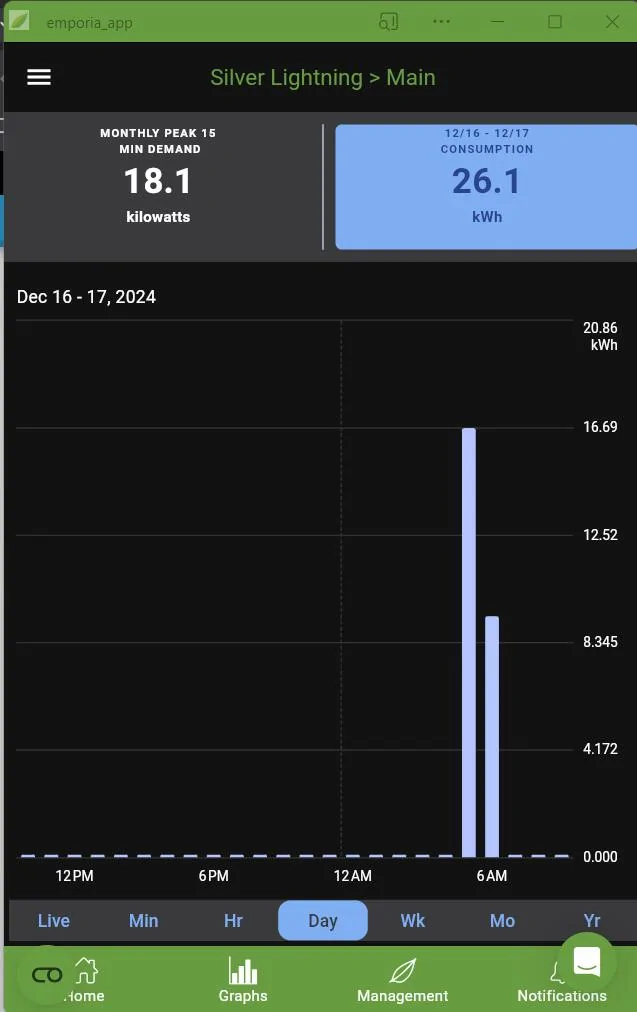
Task: Switch to the Mo time scale
Action: click(x=502, y=921)
